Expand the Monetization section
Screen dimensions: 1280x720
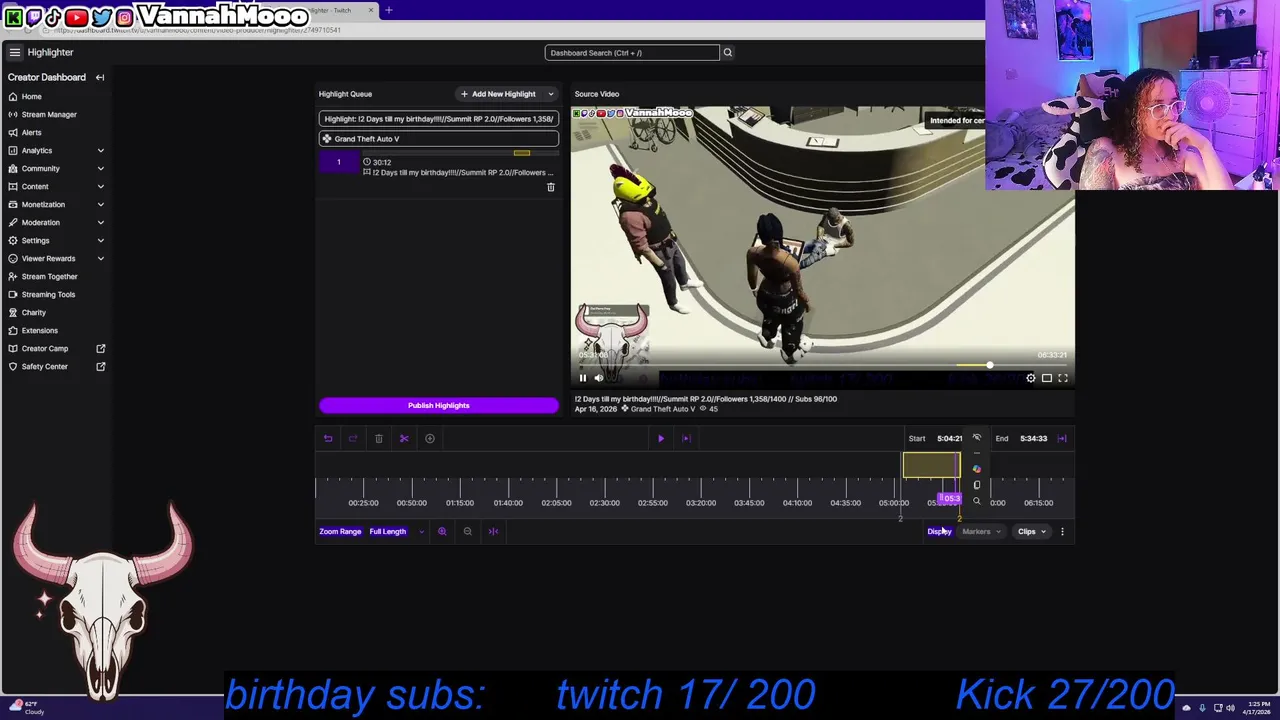pyautogui.click(x=56, y=204)
